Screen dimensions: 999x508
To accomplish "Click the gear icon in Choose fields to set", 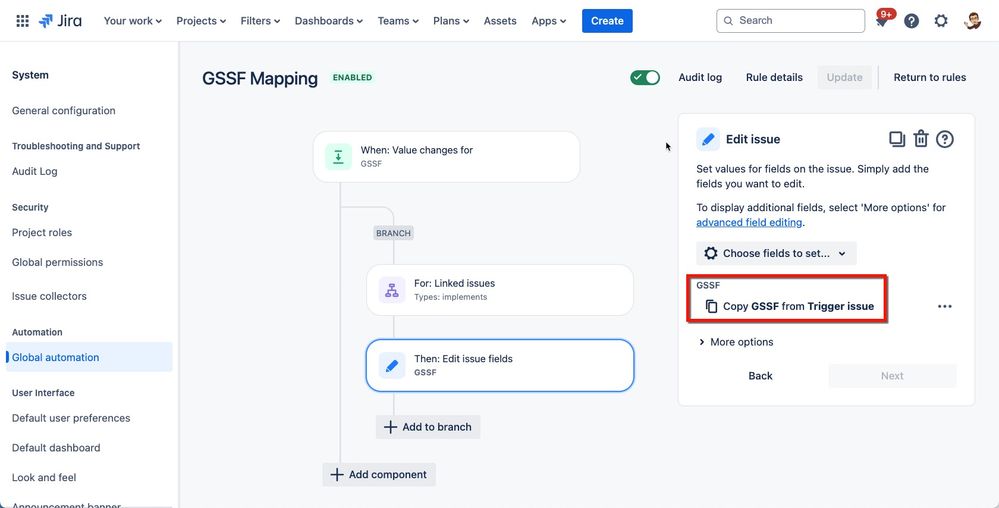I will tap(710, 254).
